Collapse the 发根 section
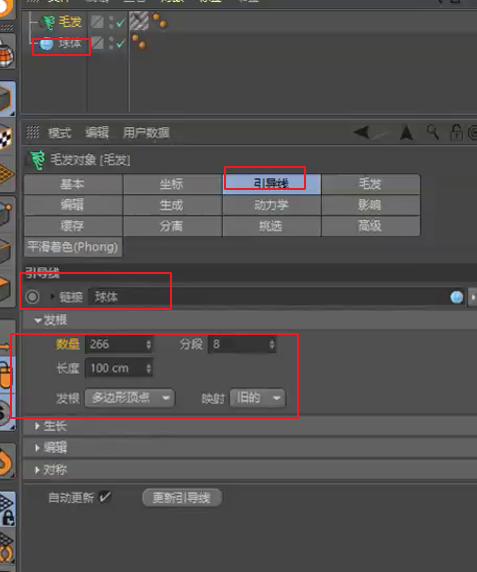This screenshot has width=477, height=572. click(38, 320)
